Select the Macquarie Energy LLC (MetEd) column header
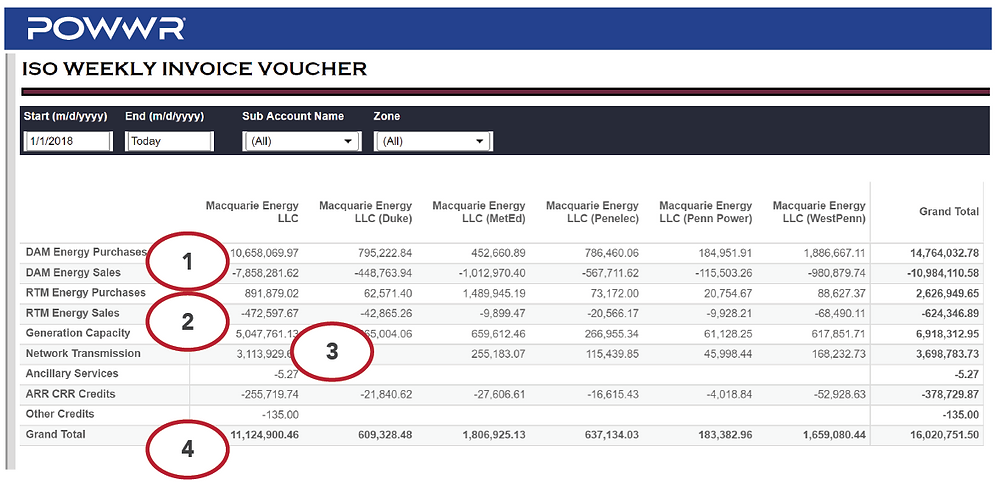Image resolution: width=1000 pixels, height=485 pixels. (x=479, y=213)
